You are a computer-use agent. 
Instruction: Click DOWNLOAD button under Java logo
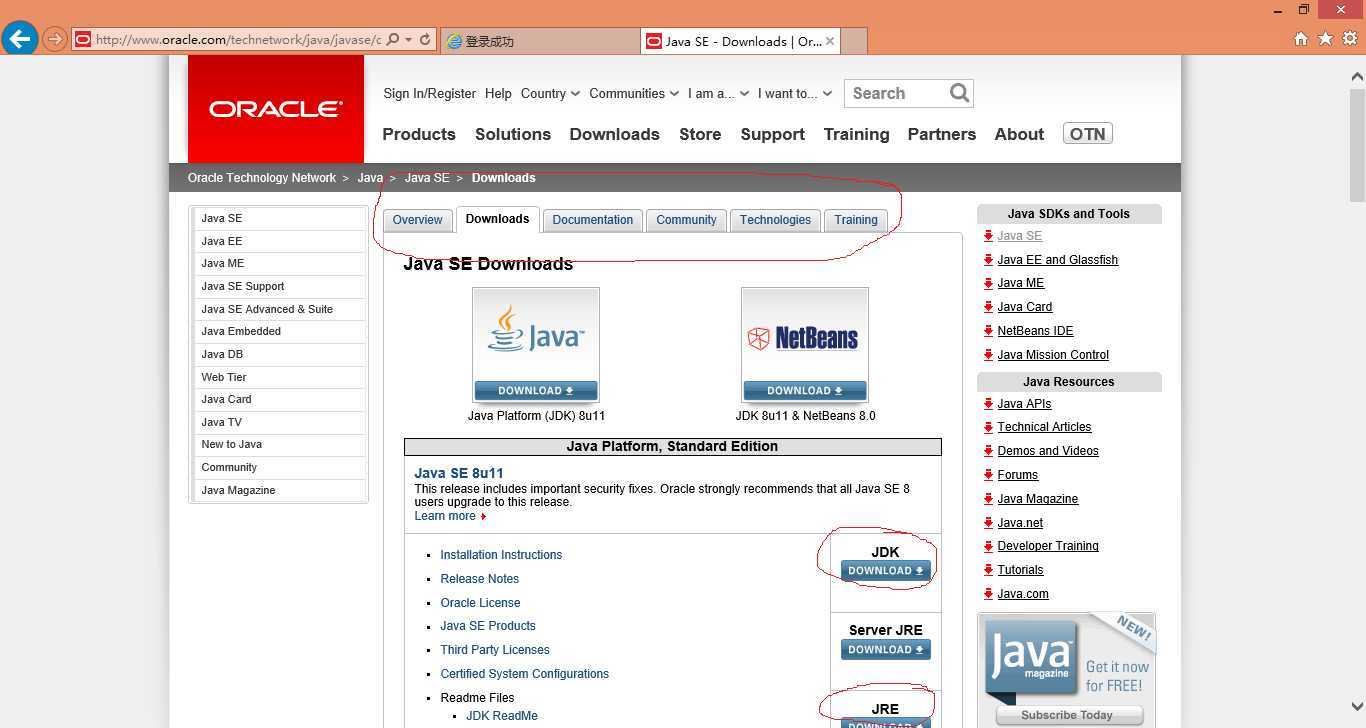(x=535, y=390)
